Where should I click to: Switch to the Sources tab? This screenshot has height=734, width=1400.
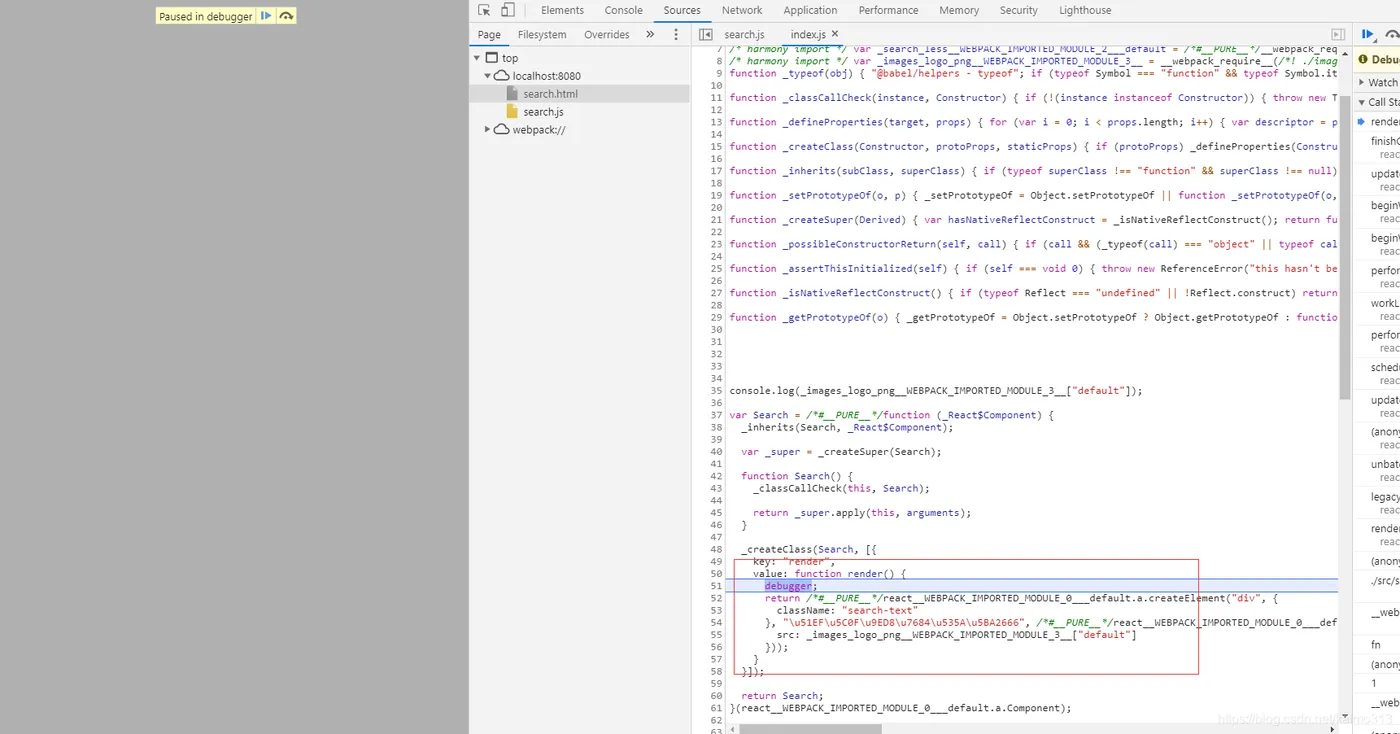click(x=682, y=10)
